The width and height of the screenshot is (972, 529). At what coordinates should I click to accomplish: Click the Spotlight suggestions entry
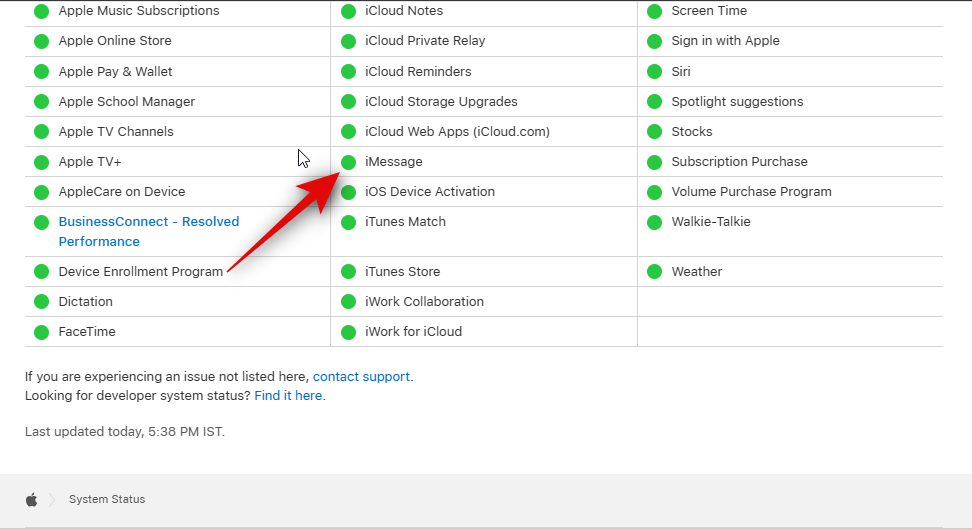pyautogui.click(x=737, y=102)
